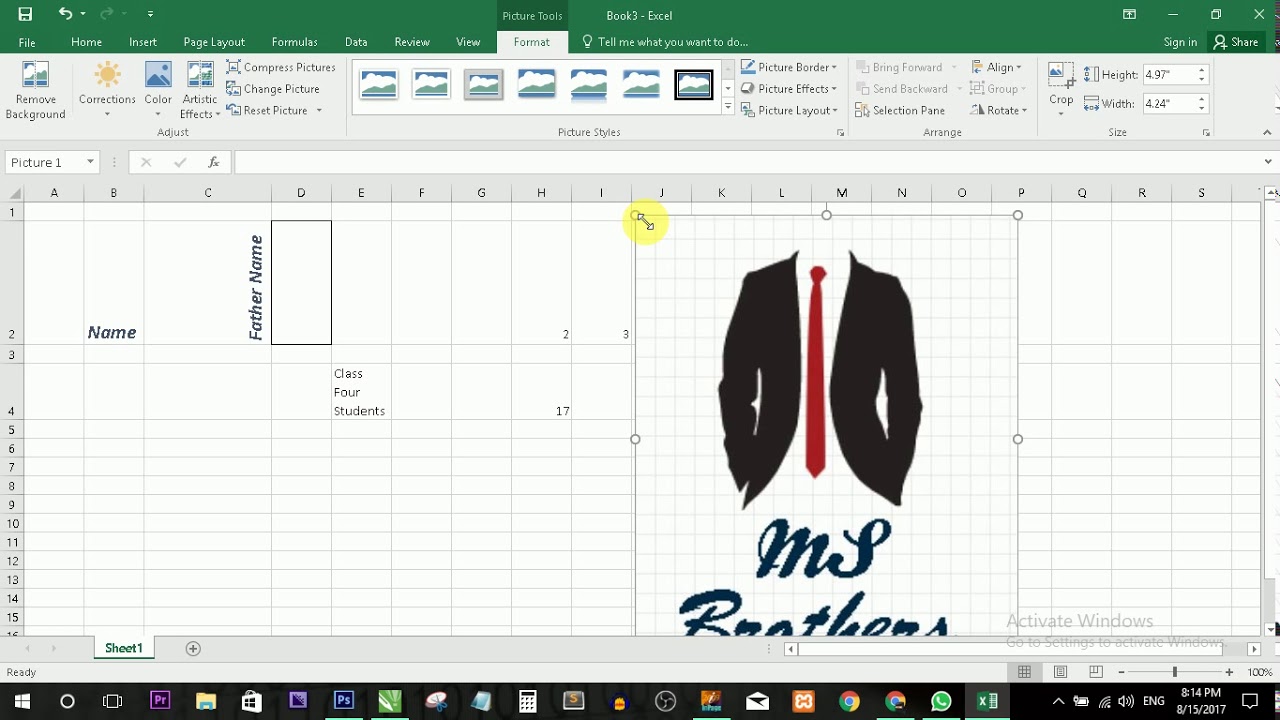Viewport: 1280px width, 720px height.
Task: Click the zoom in plus button
Action: (x=1229, y=672)
